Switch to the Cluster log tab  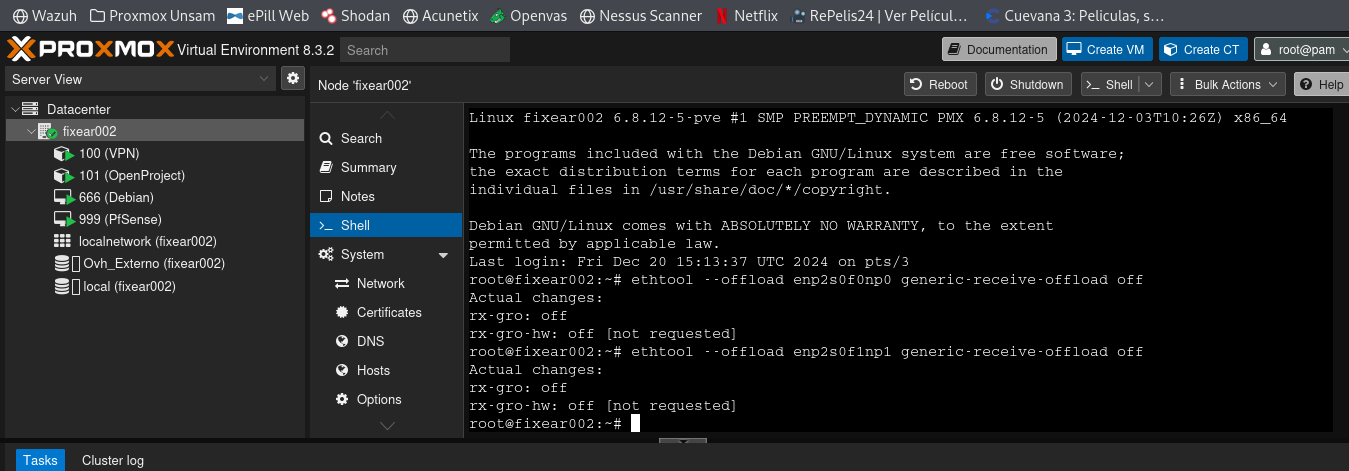coord(113,460)
